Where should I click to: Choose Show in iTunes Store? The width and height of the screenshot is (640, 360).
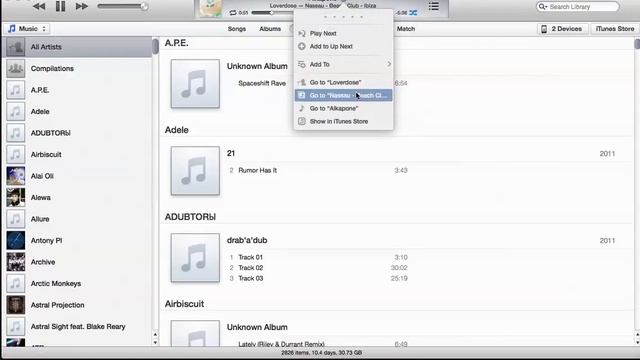(343, 122)
